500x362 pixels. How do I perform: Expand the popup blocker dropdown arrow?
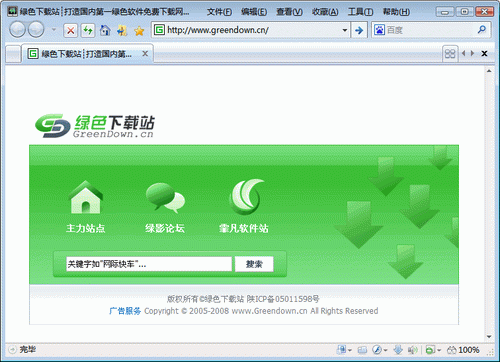pyautogui.click(x=439, y=350)
